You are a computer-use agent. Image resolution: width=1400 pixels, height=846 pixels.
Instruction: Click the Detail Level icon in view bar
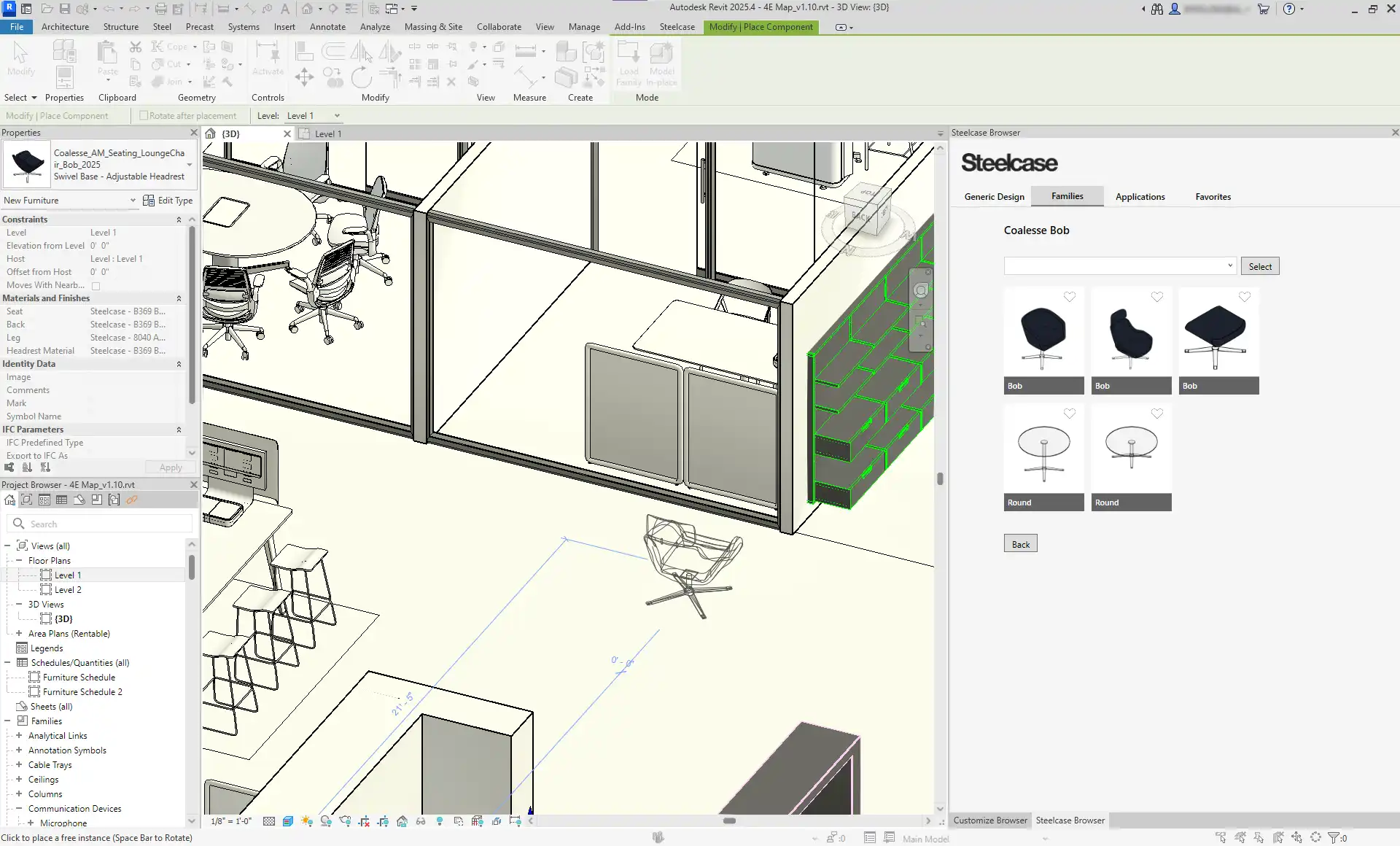click(x=269, y=821)
